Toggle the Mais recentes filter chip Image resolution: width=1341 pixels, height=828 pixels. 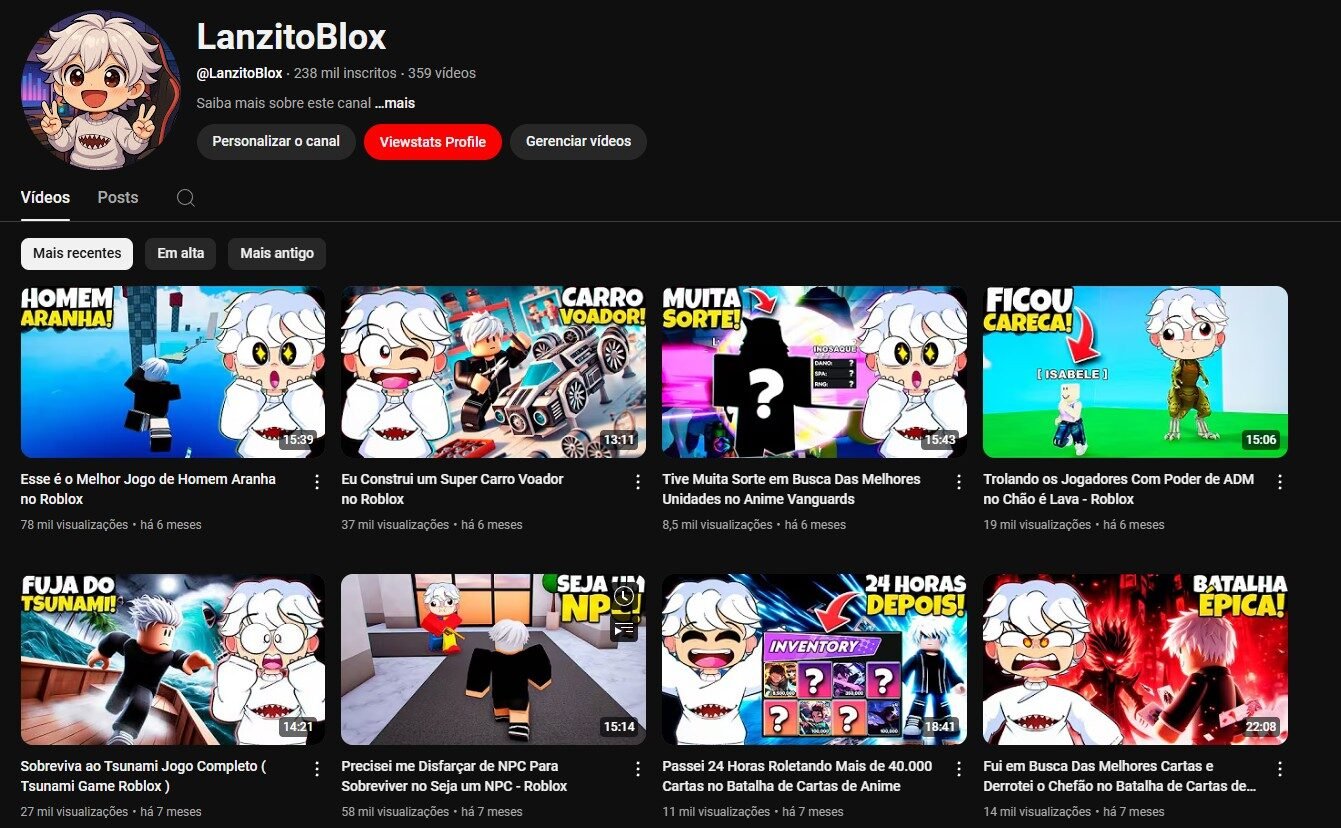(76, 253)
